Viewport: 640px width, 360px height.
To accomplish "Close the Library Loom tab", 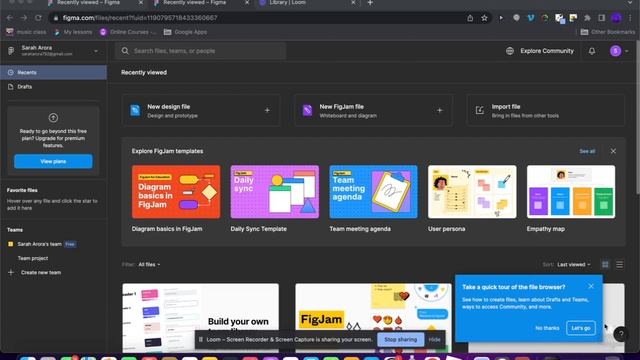I will pyautogui.click(x=353, y=3).
